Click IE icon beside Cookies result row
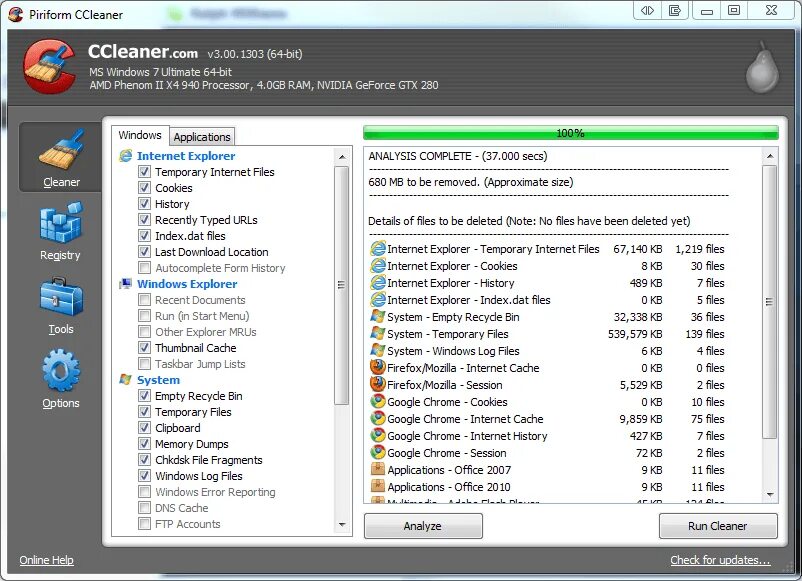802x581 pixels. (x=377, y=266)
